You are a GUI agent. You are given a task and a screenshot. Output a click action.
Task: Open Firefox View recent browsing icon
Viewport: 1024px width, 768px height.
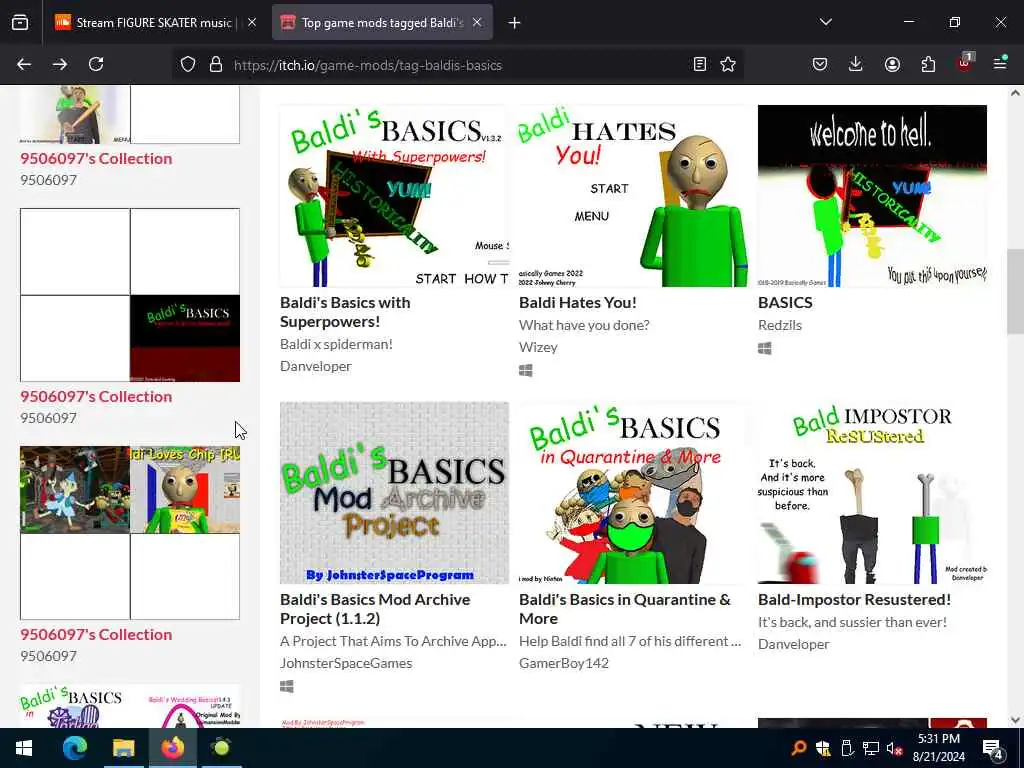20,23
